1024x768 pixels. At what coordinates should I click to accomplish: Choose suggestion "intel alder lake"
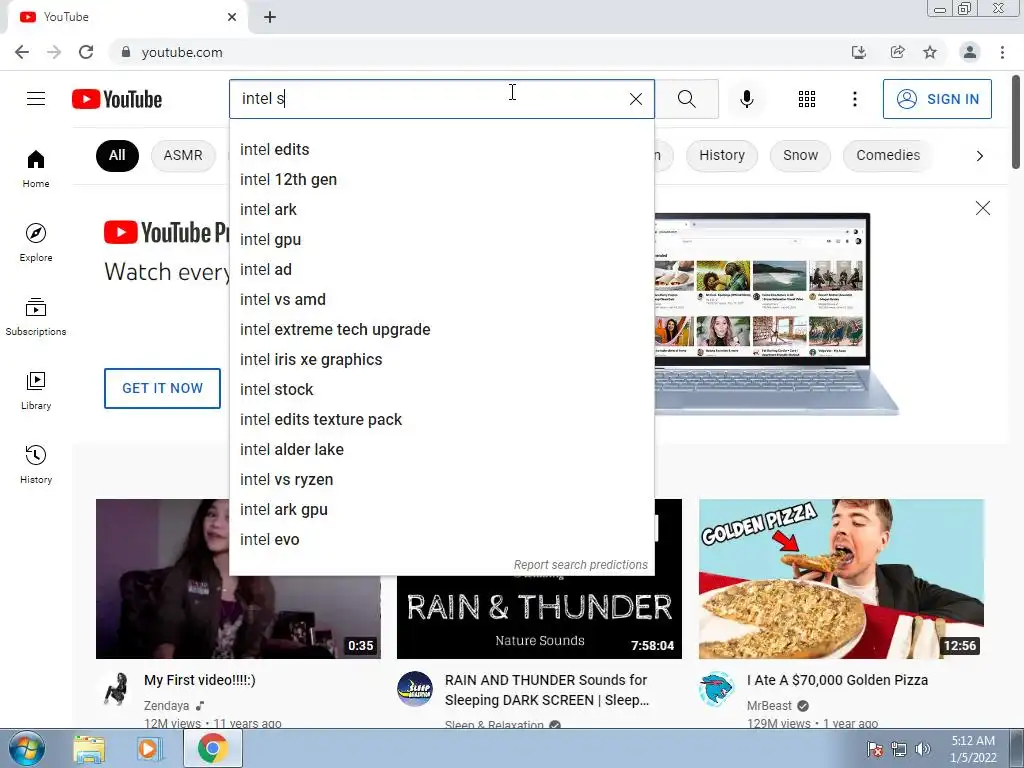click(x=441, y=450)
